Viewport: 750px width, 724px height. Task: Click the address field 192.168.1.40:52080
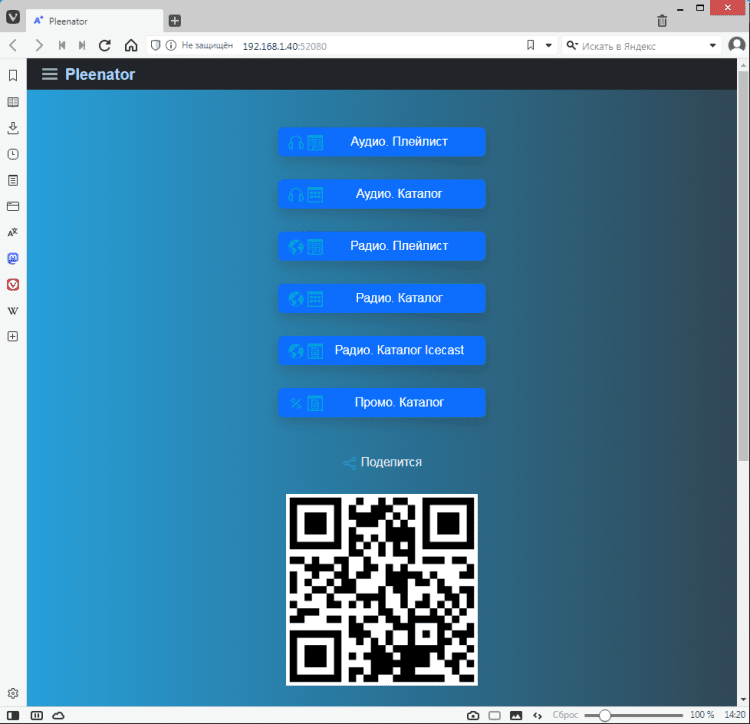[x=284, y=46]
